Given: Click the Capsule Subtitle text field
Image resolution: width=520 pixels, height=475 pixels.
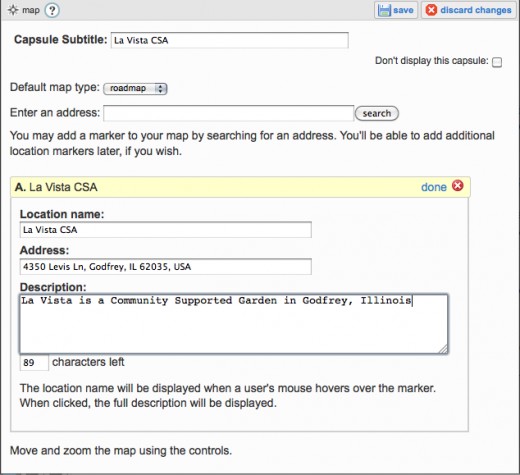Looking at the screenshot, I should tap(230, 40).
